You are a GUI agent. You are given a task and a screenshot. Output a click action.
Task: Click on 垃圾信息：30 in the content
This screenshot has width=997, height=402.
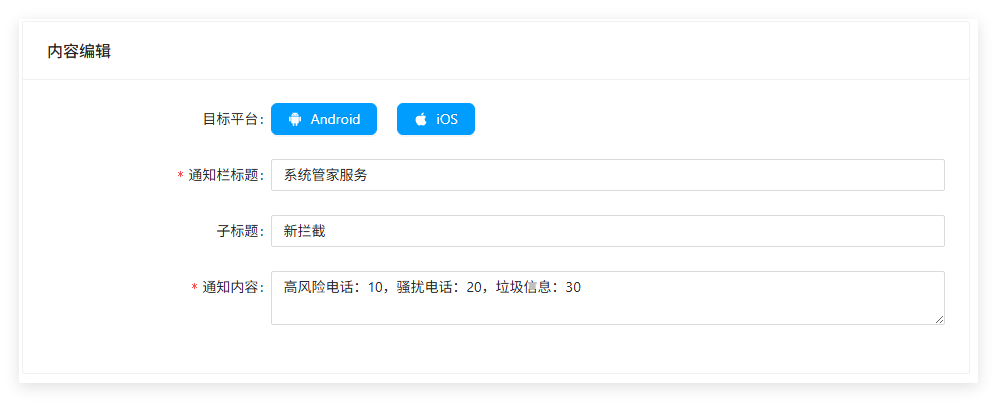(538, 287)
